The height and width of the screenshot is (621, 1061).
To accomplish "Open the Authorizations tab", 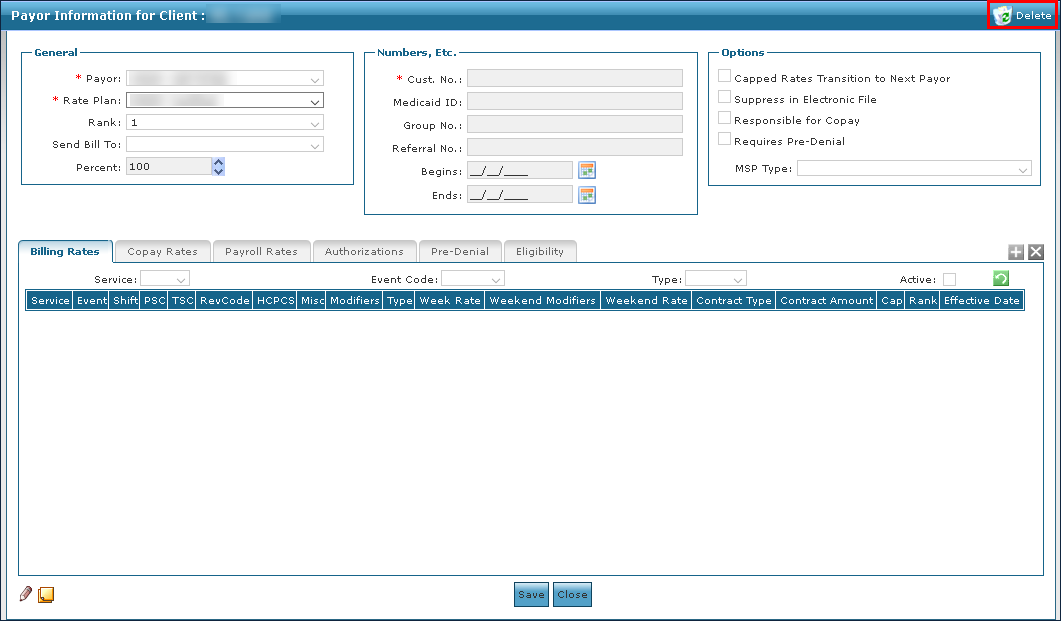I will pos(364,252).
